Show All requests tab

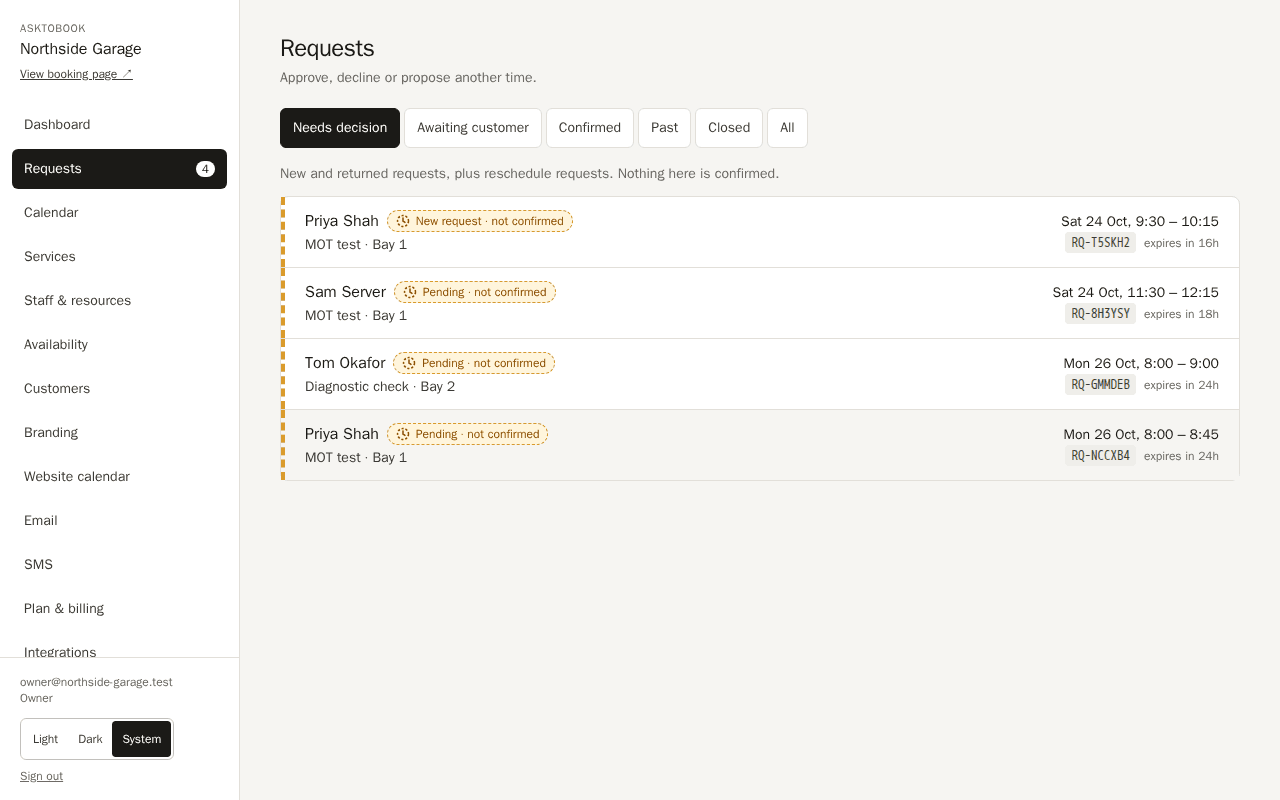tap(787, 128)
